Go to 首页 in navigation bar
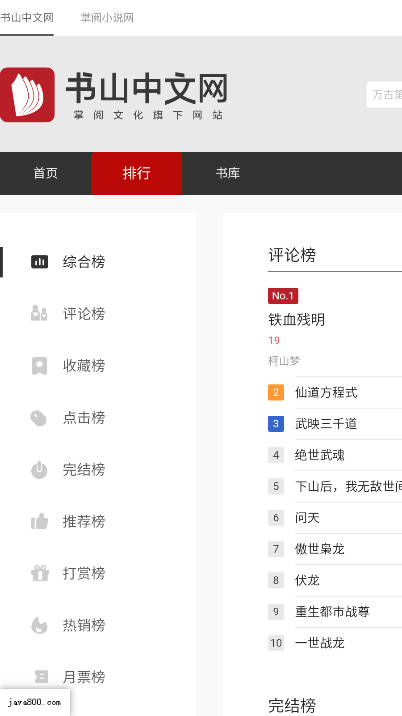The height and width of the screenshot is (716, 402). tap(45, 174)
